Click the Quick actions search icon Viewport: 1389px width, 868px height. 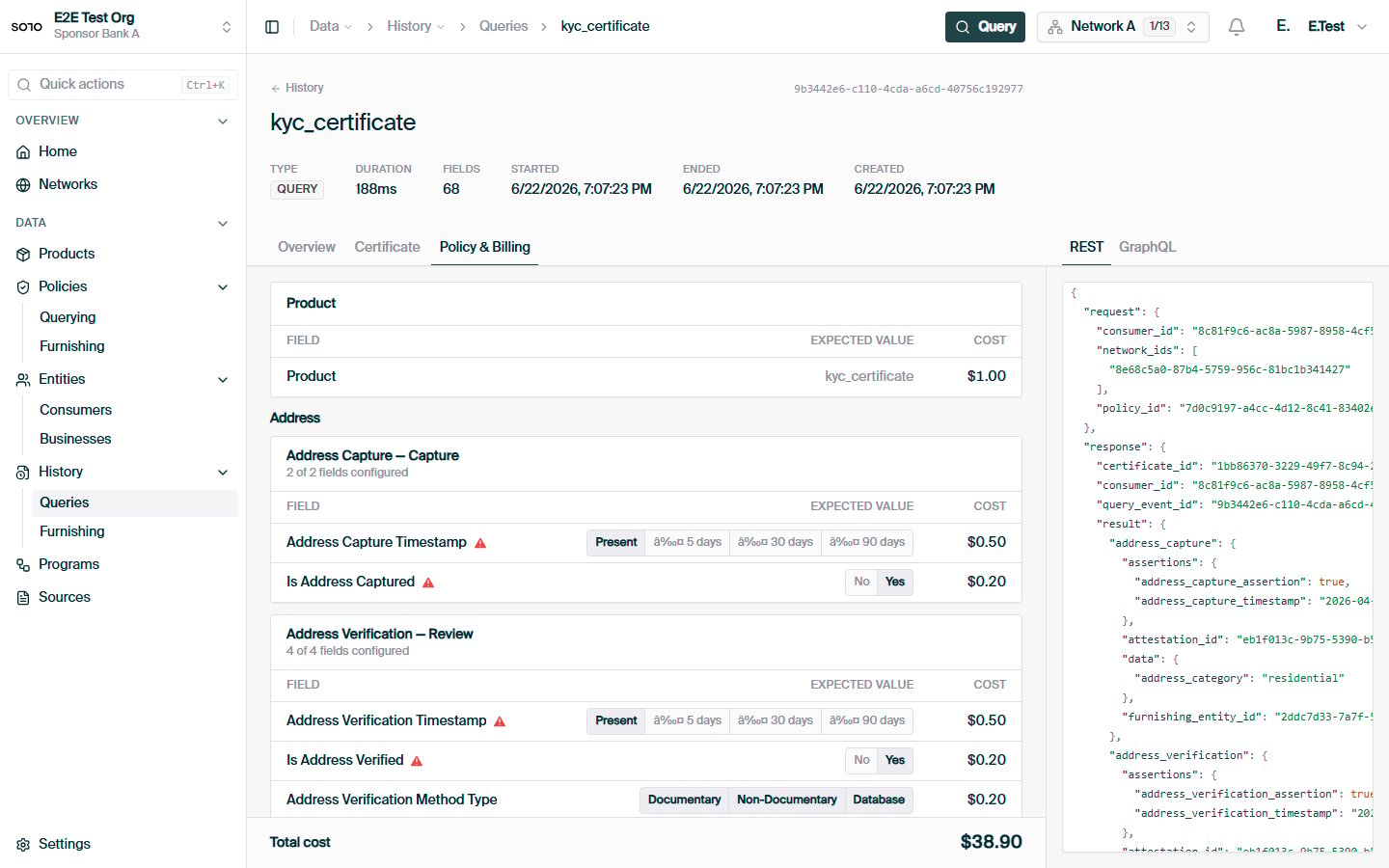pos(25,85)
